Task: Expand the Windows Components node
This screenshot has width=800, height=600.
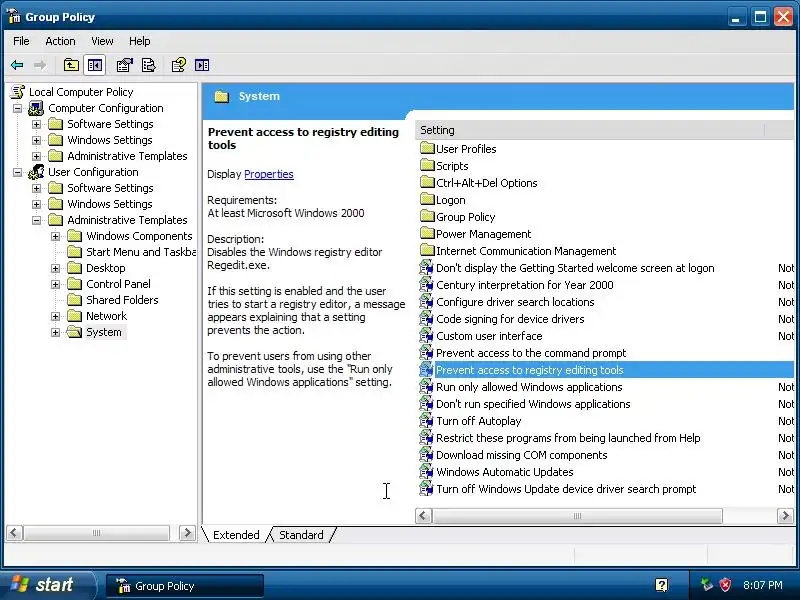Action: coord(56,236)
